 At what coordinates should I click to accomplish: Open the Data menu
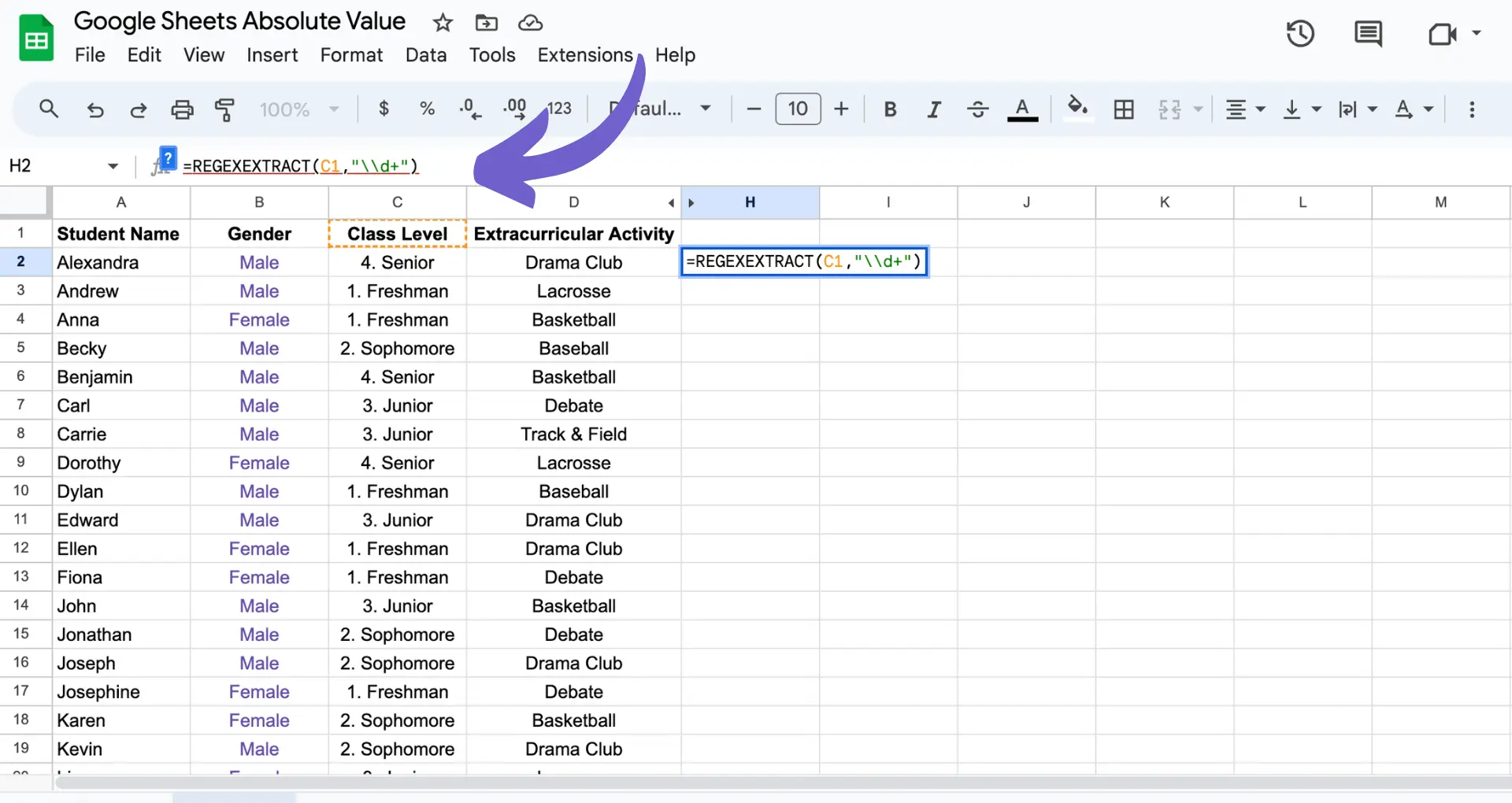[x=426, y=55]
